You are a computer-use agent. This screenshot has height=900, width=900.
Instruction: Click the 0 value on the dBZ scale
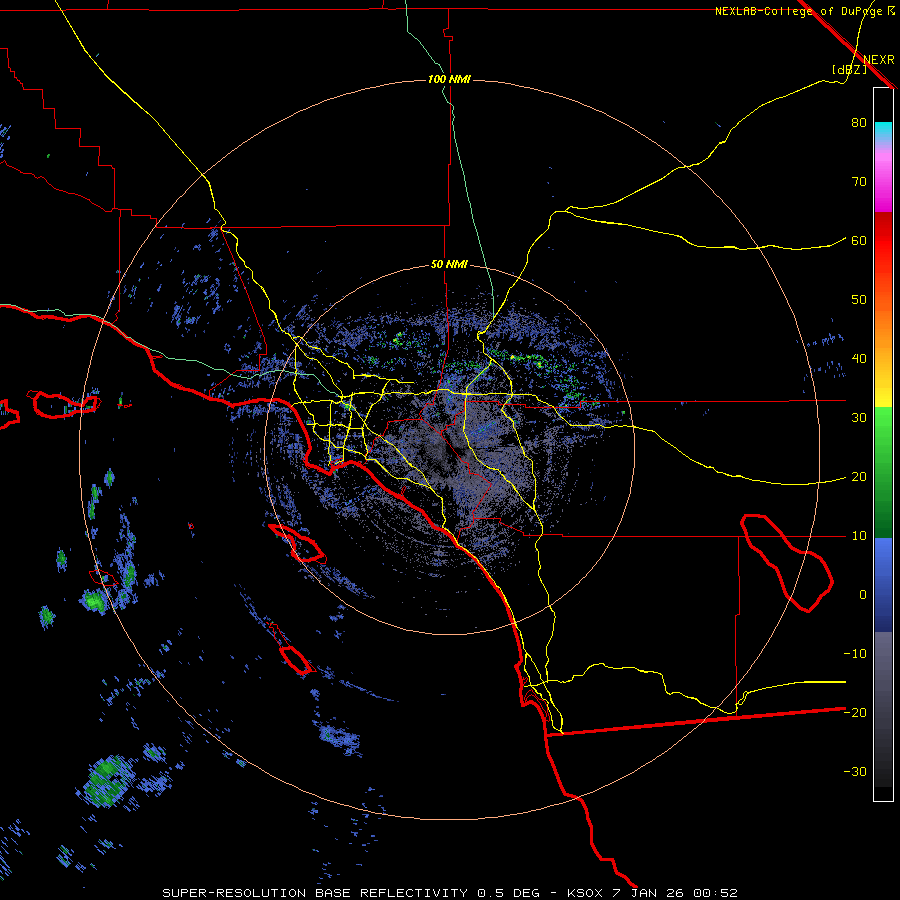point(863,595)
